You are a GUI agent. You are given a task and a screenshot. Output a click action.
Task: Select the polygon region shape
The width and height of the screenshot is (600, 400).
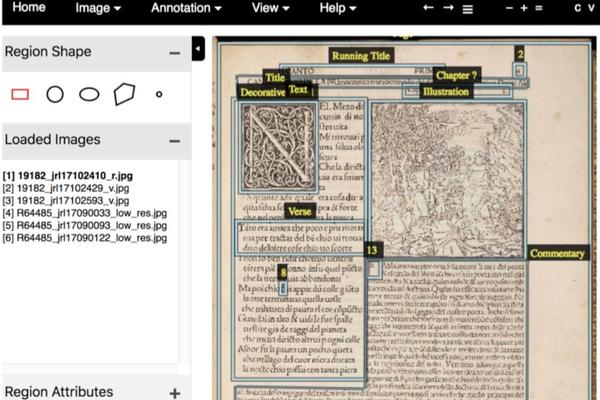(x=124, y=94)
